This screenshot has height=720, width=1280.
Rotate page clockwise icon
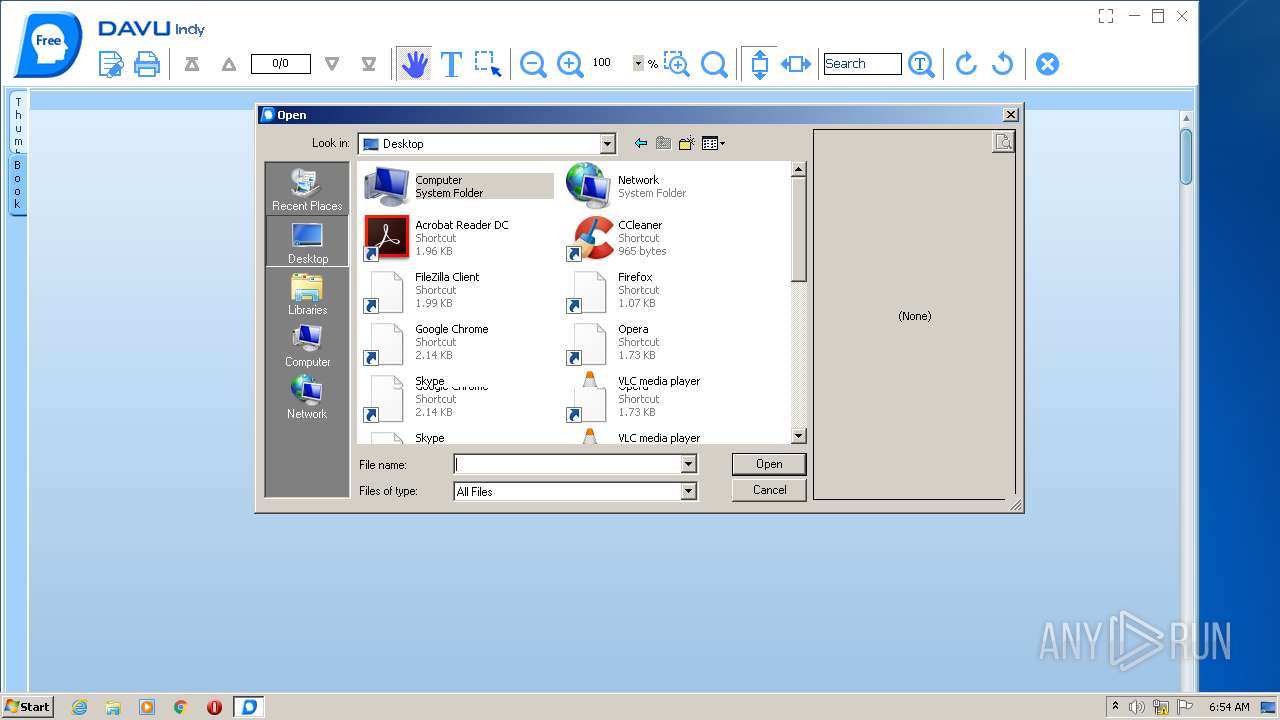[x=965, y=64]
